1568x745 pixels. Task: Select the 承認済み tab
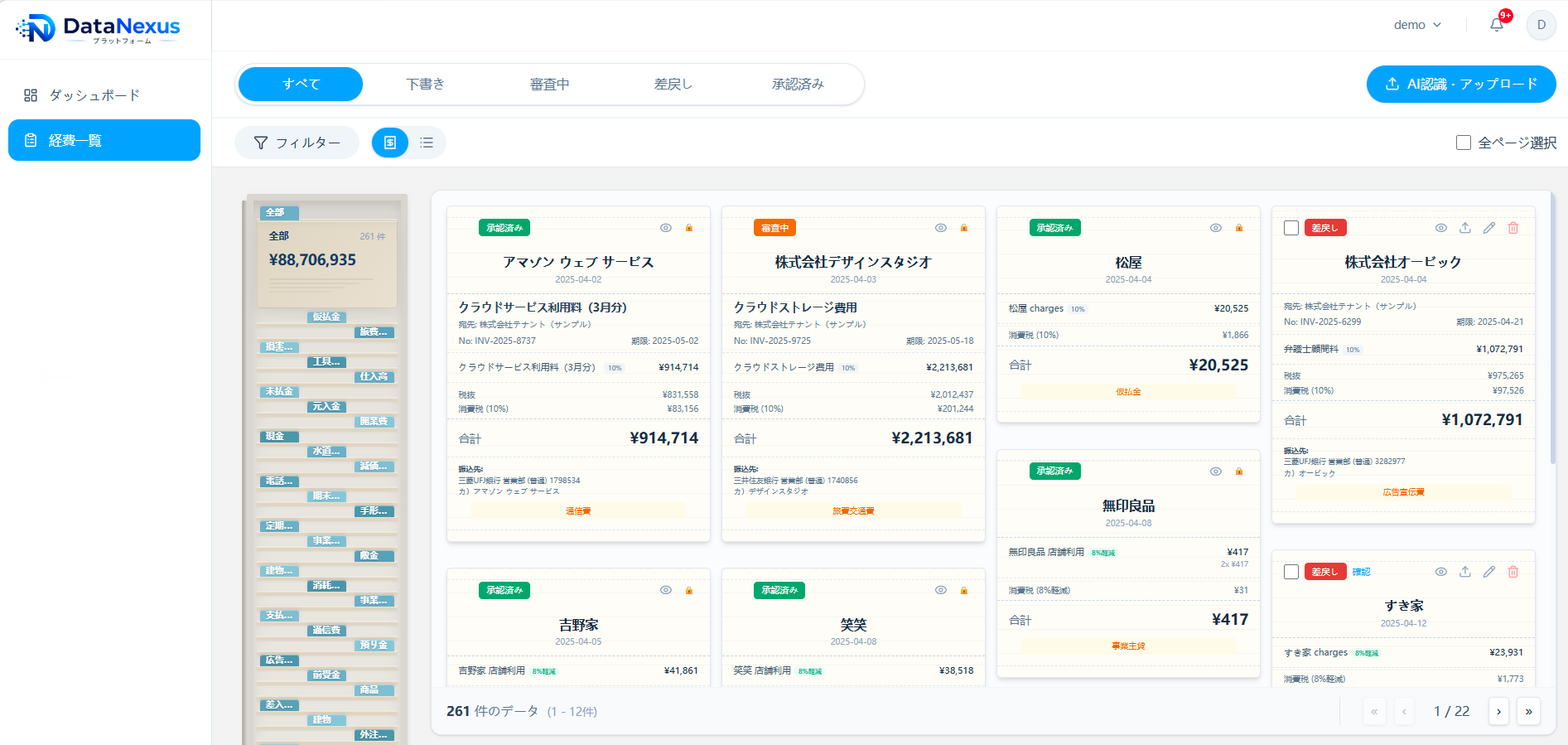tap(798, 84)
